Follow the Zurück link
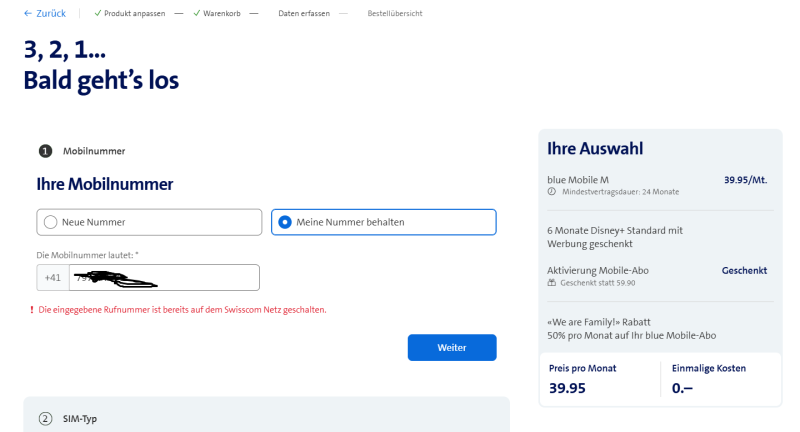Image resolution: width=800 pixels, height=432 pixels. point(51,13)
